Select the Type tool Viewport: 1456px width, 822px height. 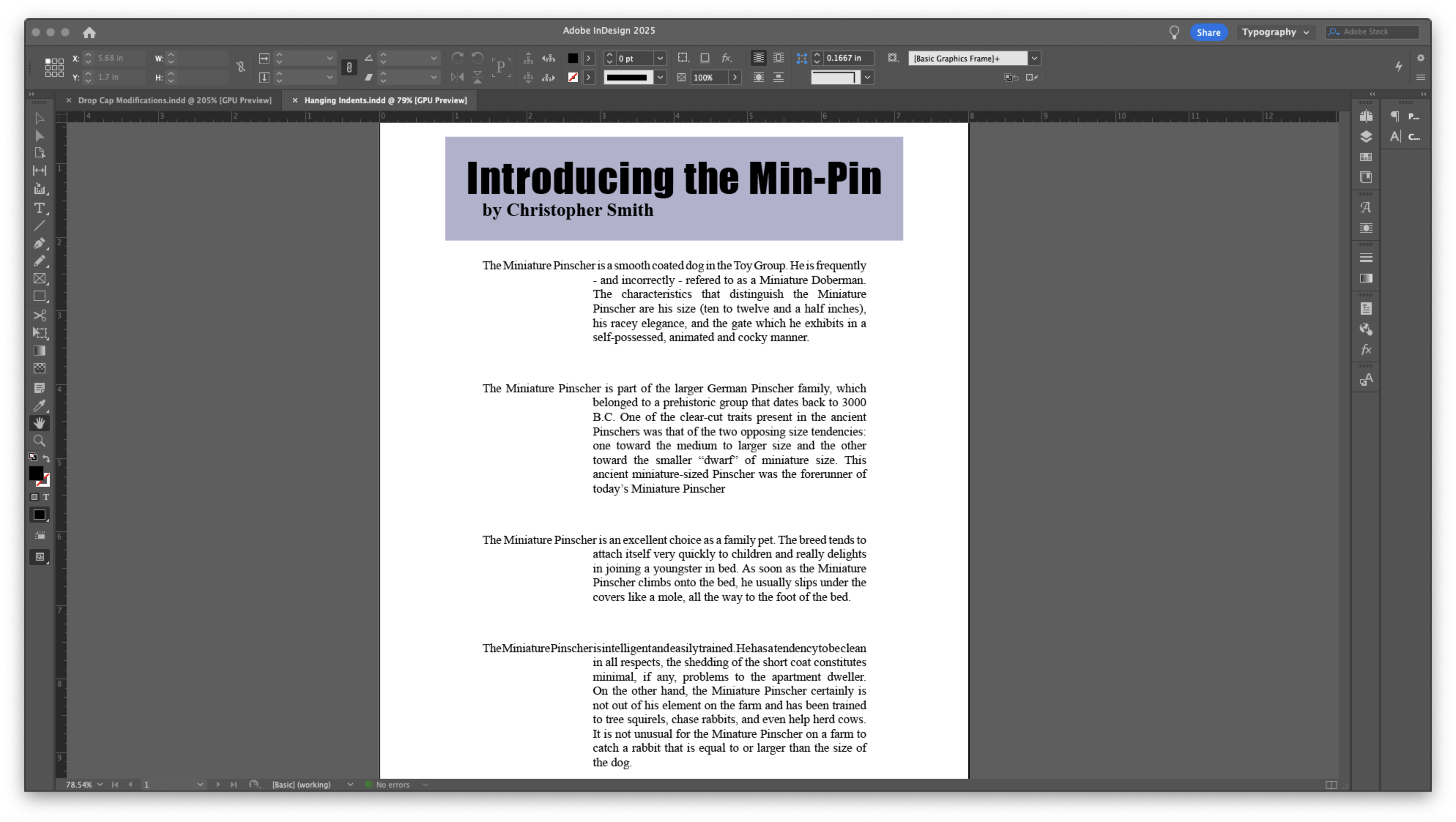pos(40,209)
